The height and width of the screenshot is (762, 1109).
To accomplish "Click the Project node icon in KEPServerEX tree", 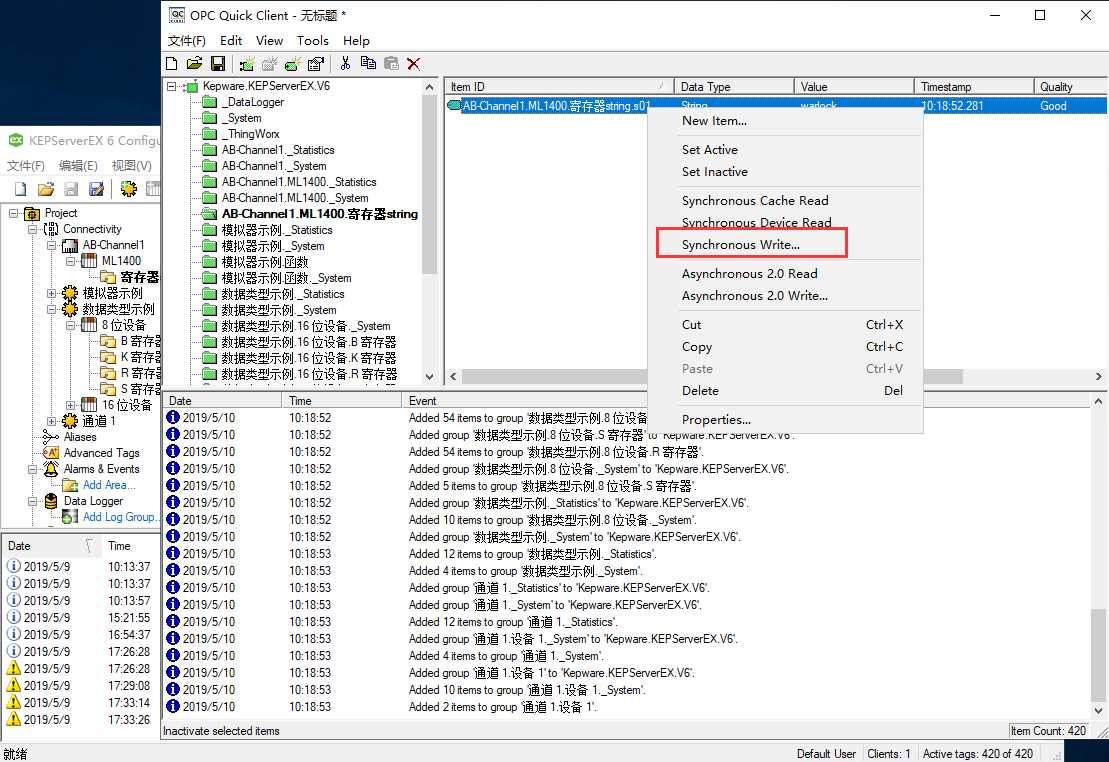I will 32,214.
